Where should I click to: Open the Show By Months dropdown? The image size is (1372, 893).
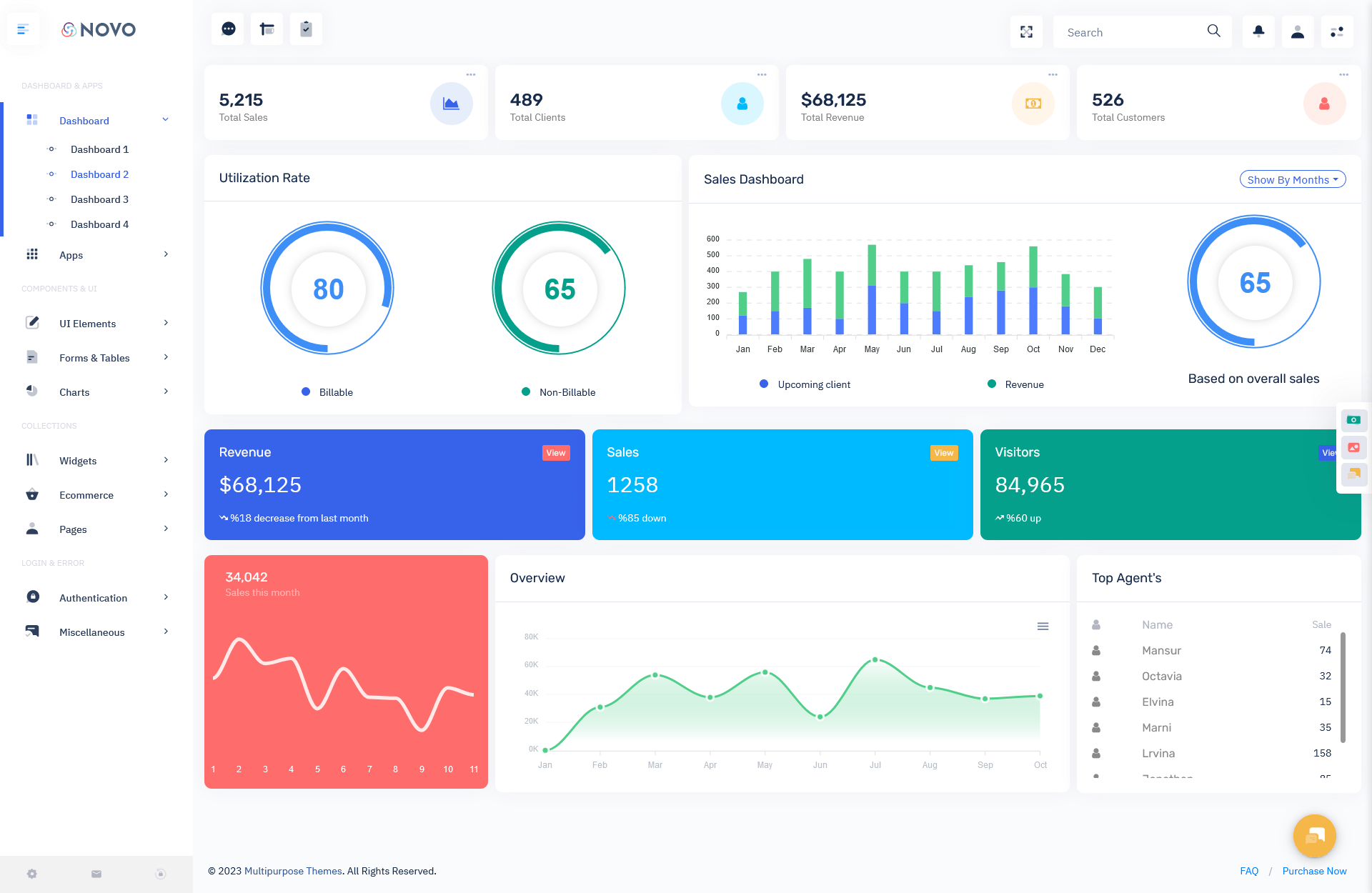(1291, 179)
